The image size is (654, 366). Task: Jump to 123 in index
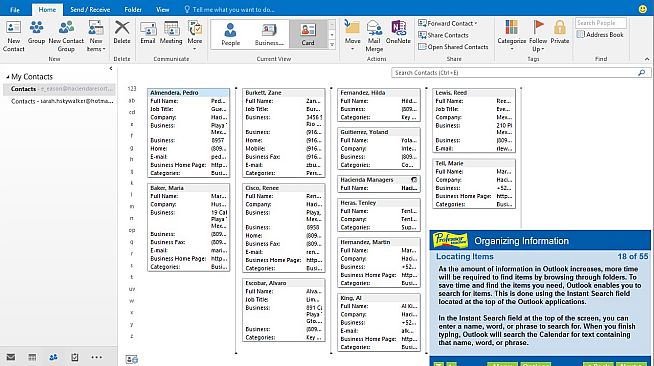click(132, 88)
